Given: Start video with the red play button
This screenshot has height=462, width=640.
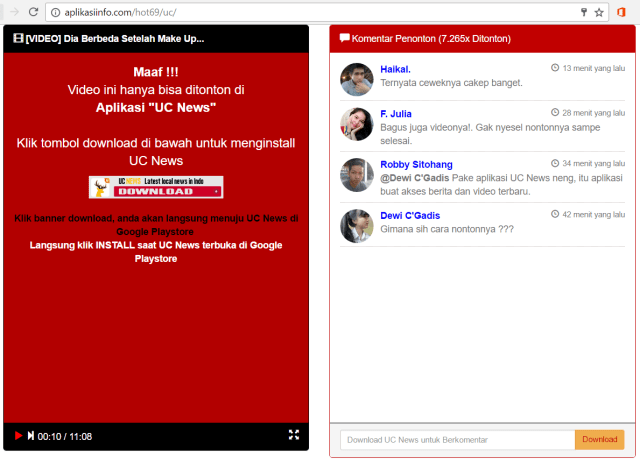Looking at the screenshot, I should click(18, 436).
